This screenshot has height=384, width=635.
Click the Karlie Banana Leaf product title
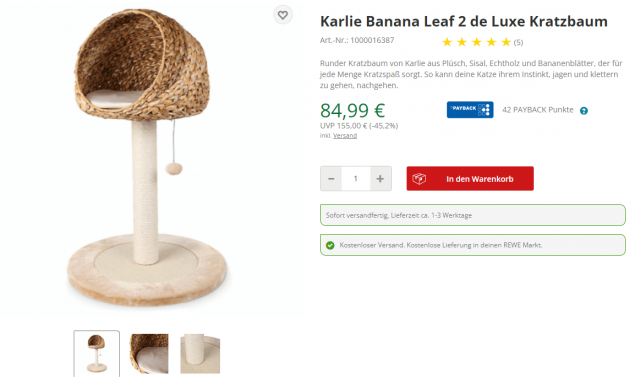[x=464, y=21]
